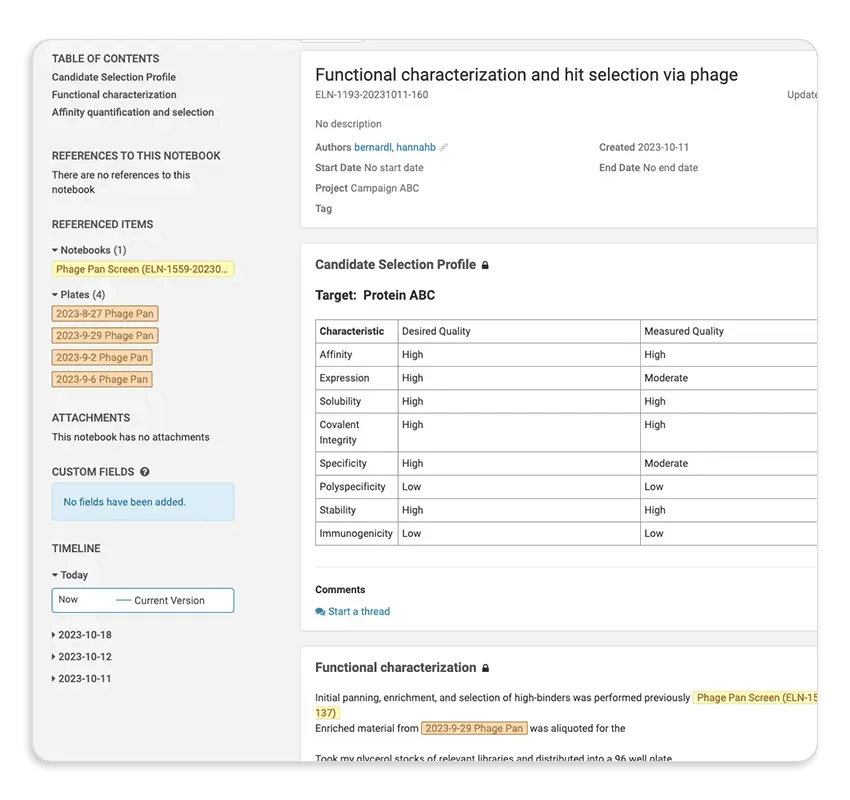This screenshot has width=850, height=800.
Task: Expand the 2023-10-18 timeline entry
Action: click(55, 635)
